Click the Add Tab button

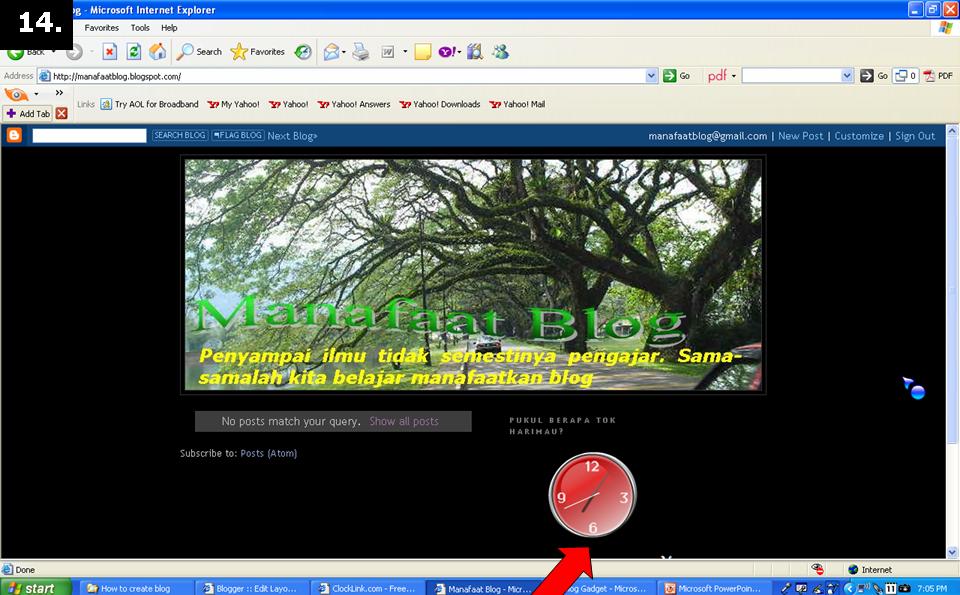coord(28,113)
